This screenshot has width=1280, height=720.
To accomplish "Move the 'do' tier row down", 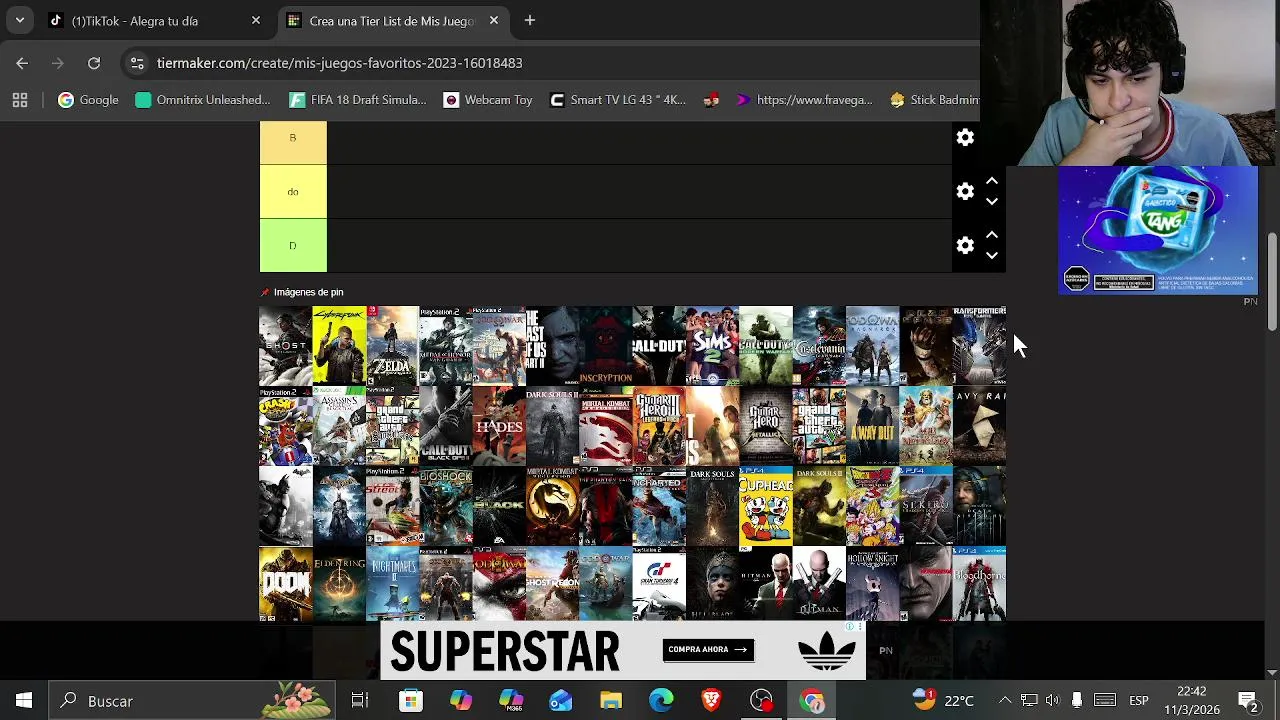I will pos(992,201).
